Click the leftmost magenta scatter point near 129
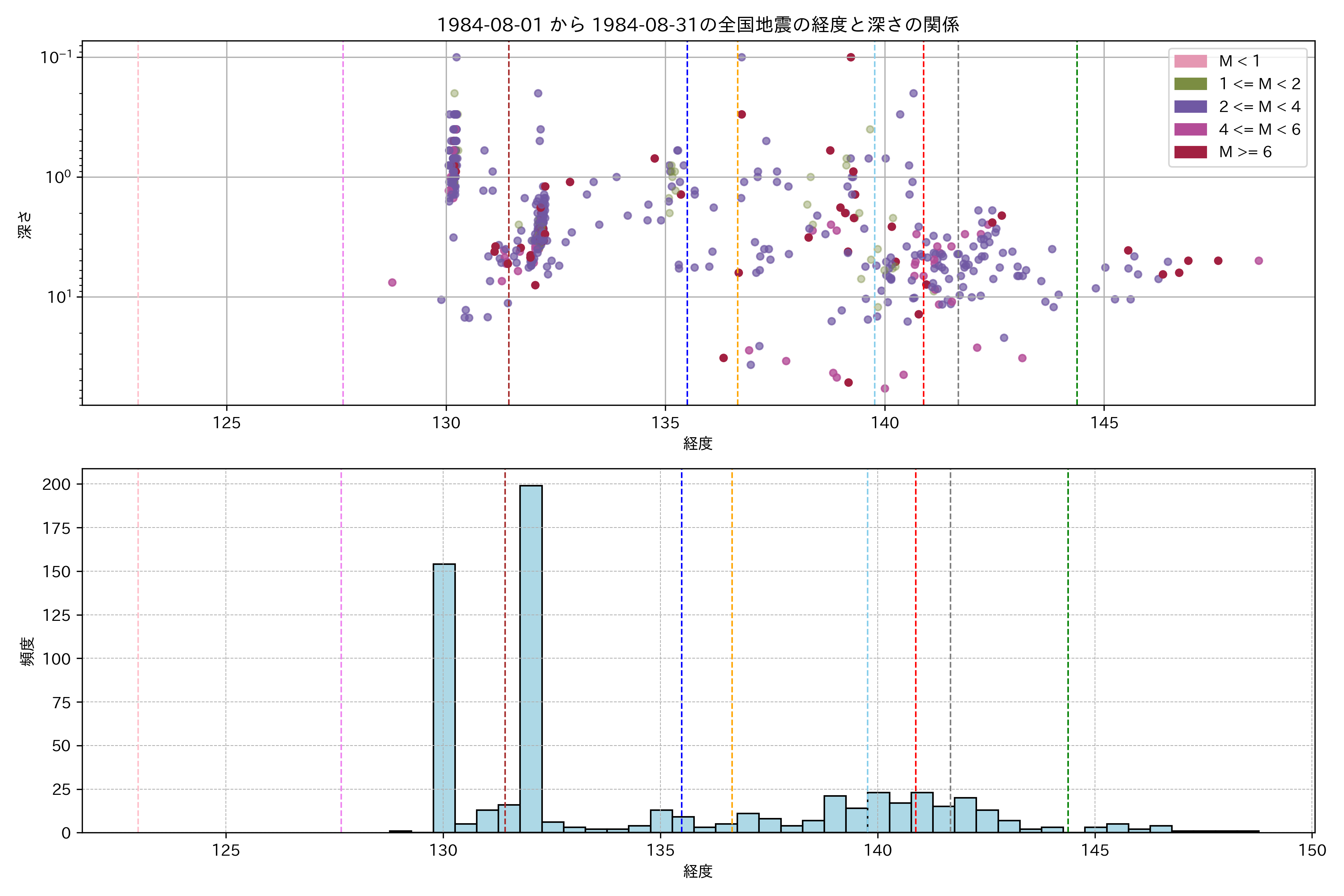The height and width of the screenshot is (896, 1344). tap(392, 282)
